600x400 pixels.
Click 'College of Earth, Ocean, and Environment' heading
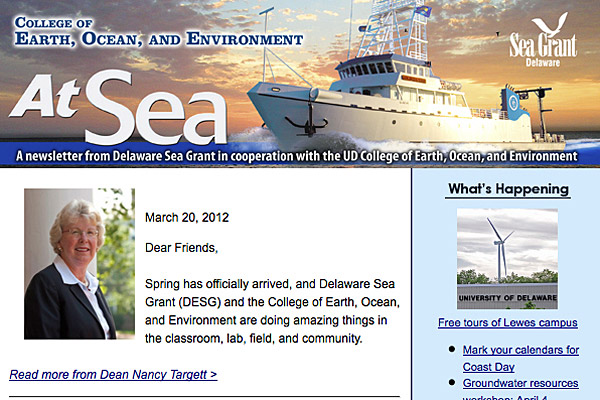(158, 32)
